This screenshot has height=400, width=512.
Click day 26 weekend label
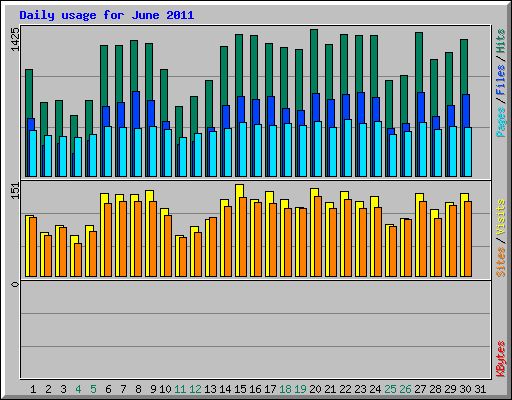click(x=405, y=389)
